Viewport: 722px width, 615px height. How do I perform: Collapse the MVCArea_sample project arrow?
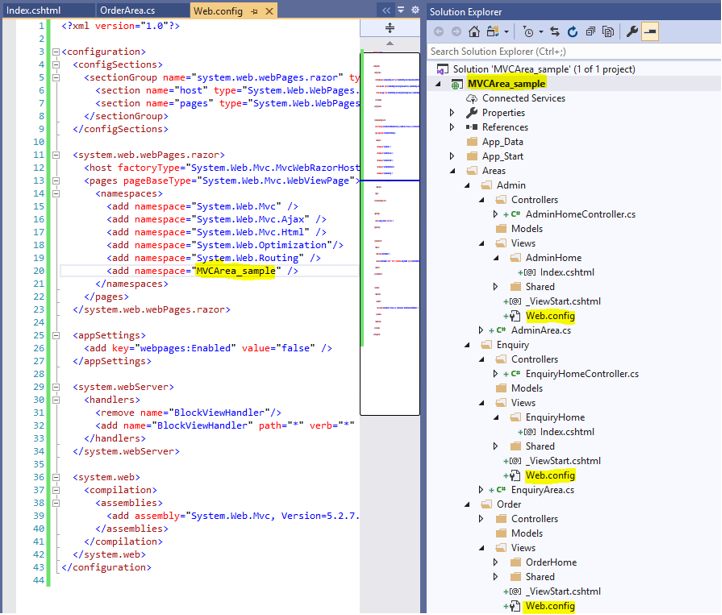coord(438,84)
